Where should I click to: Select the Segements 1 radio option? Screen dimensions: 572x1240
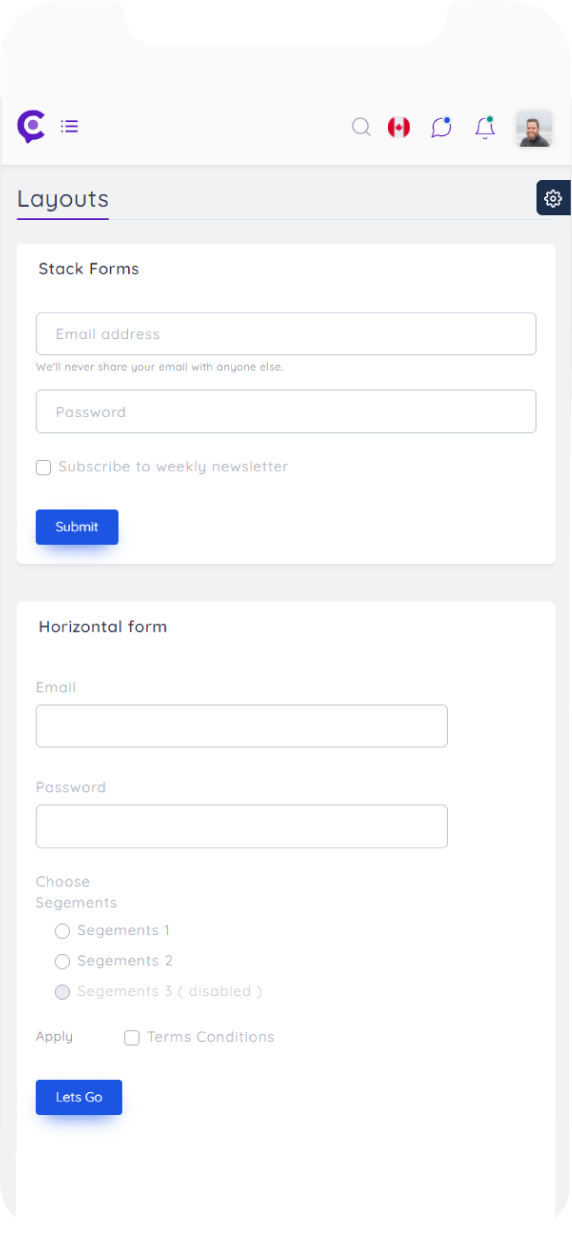point(62,931)
